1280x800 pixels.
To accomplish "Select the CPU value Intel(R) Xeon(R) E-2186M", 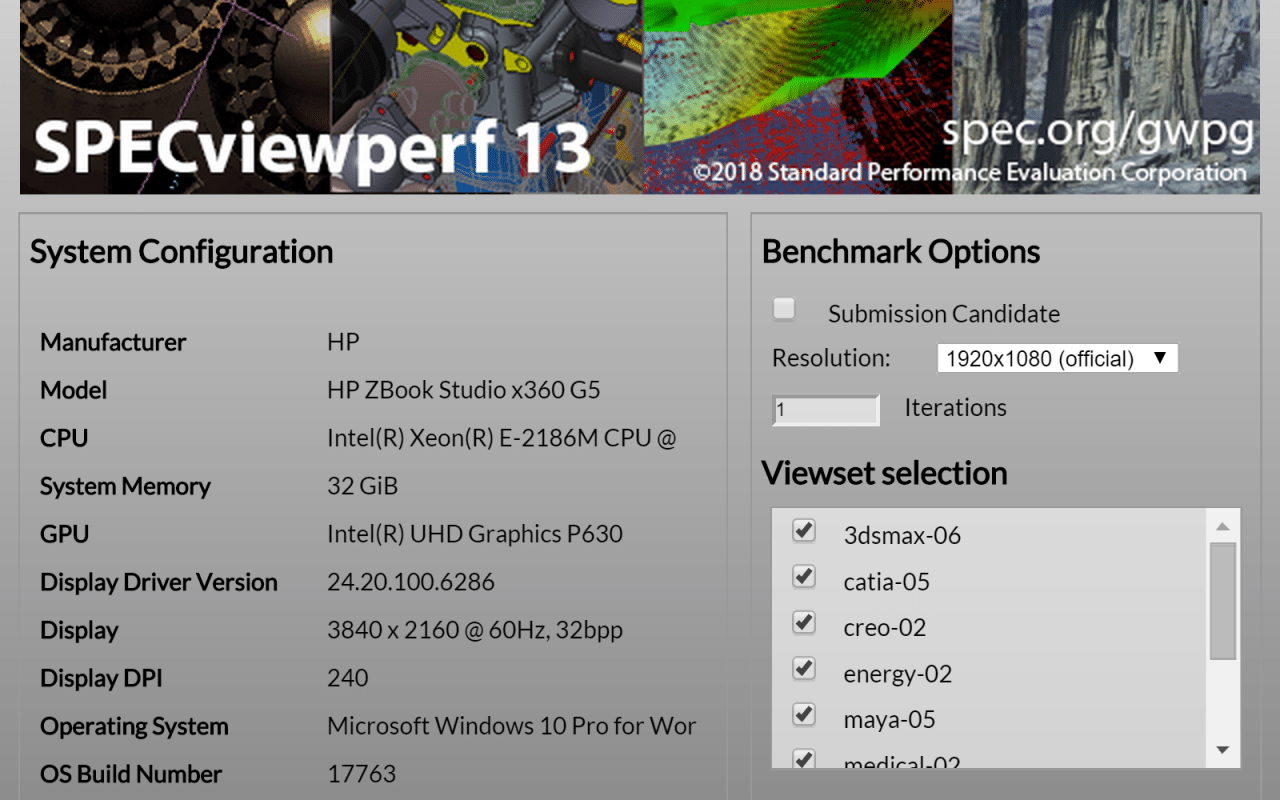I will pos(502,438).
